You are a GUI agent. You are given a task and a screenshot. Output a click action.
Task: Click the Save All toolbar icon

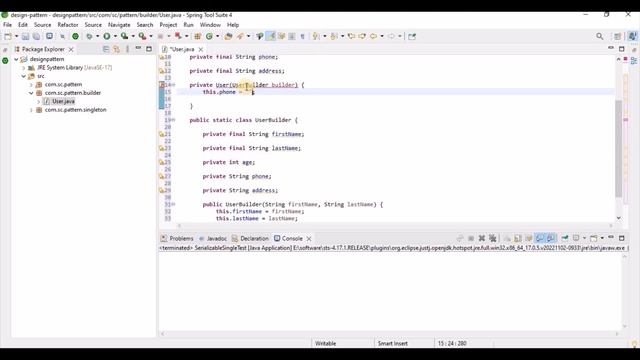(36, 36)
